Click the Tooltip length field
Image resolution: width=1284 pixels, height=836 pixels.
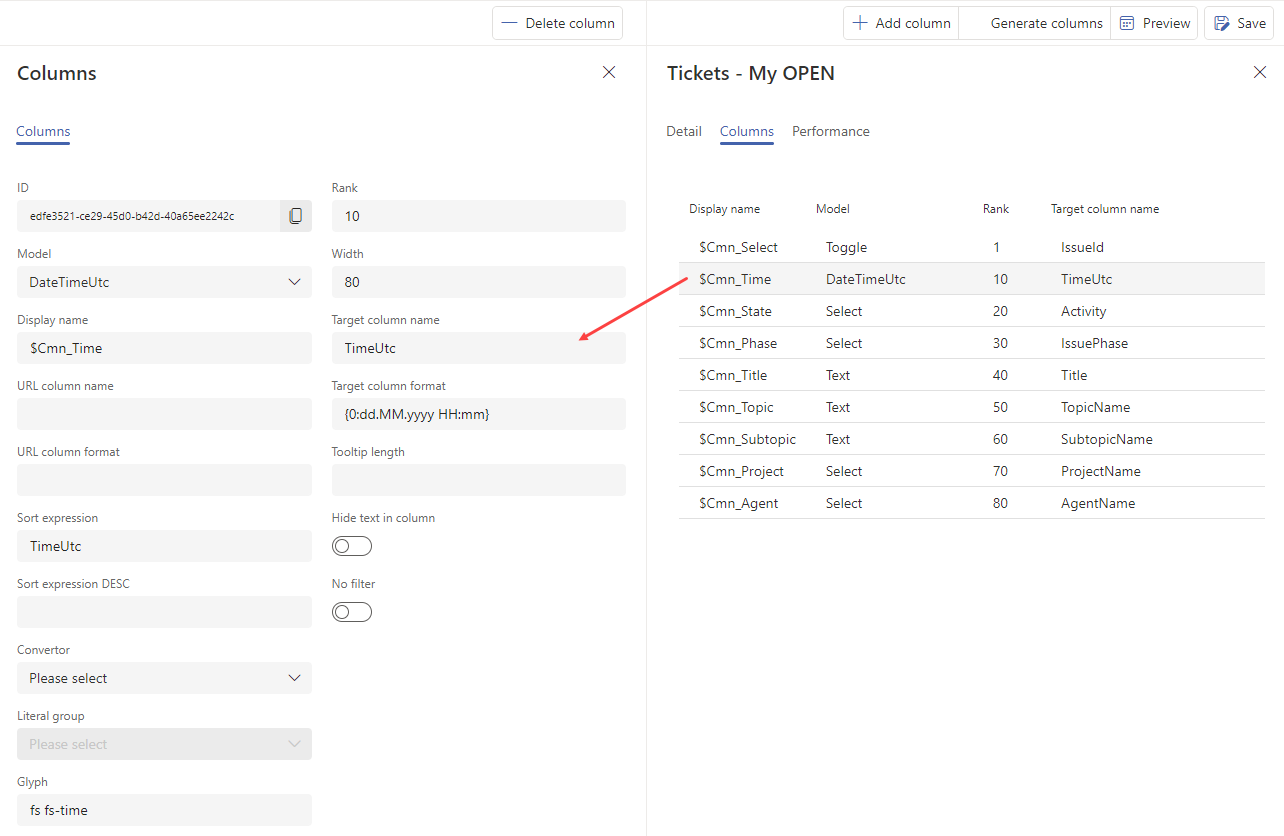point(479,480)
